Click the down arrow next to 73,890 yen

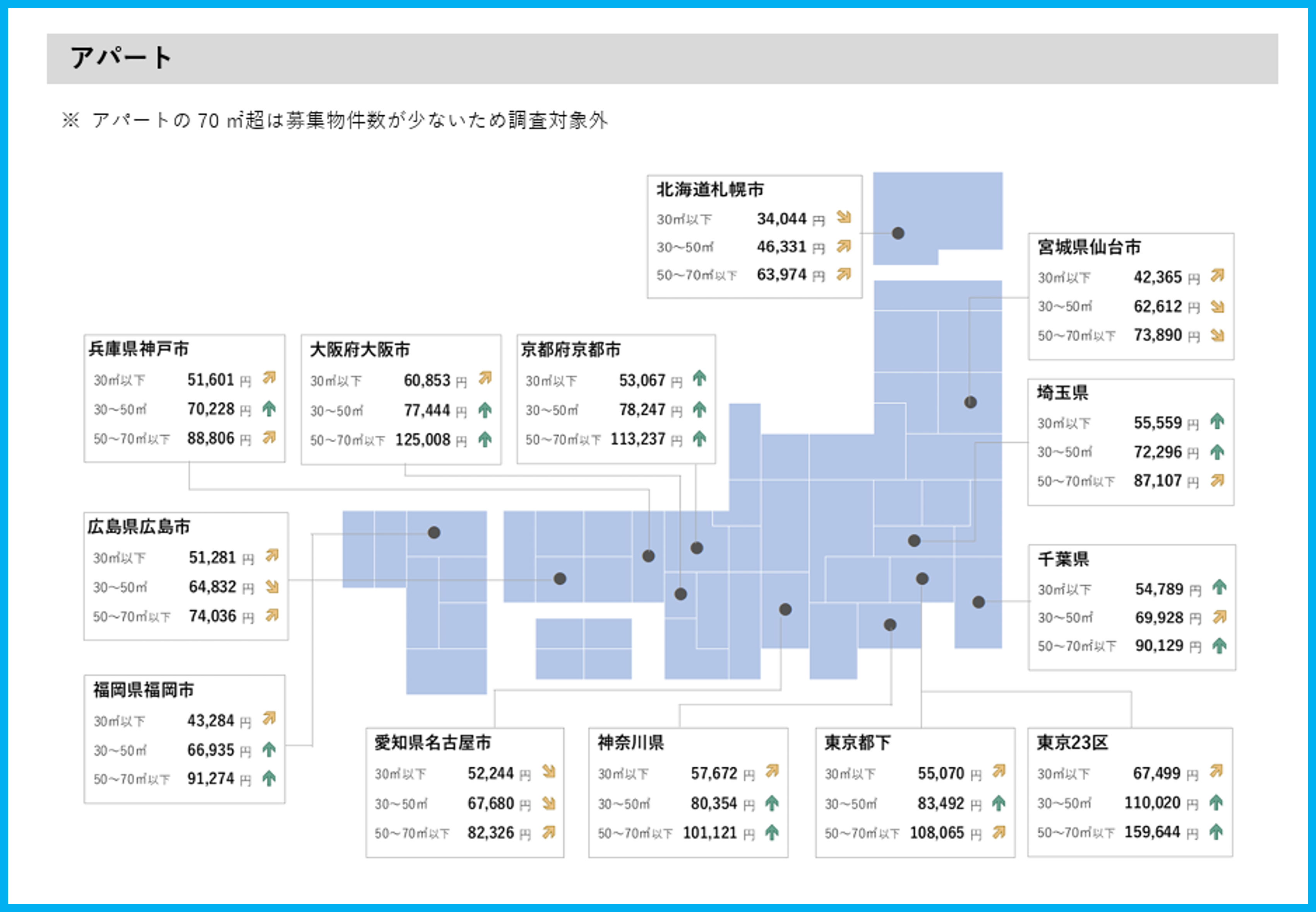point(1217,335)
